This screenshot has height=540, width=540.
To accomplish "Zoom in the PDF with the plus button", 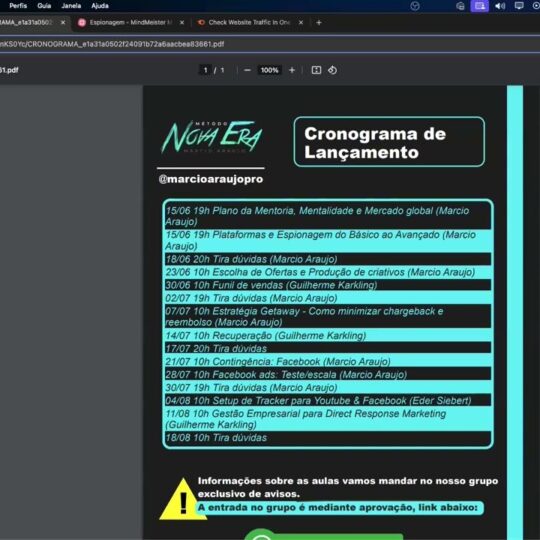I will click(292, 70).
